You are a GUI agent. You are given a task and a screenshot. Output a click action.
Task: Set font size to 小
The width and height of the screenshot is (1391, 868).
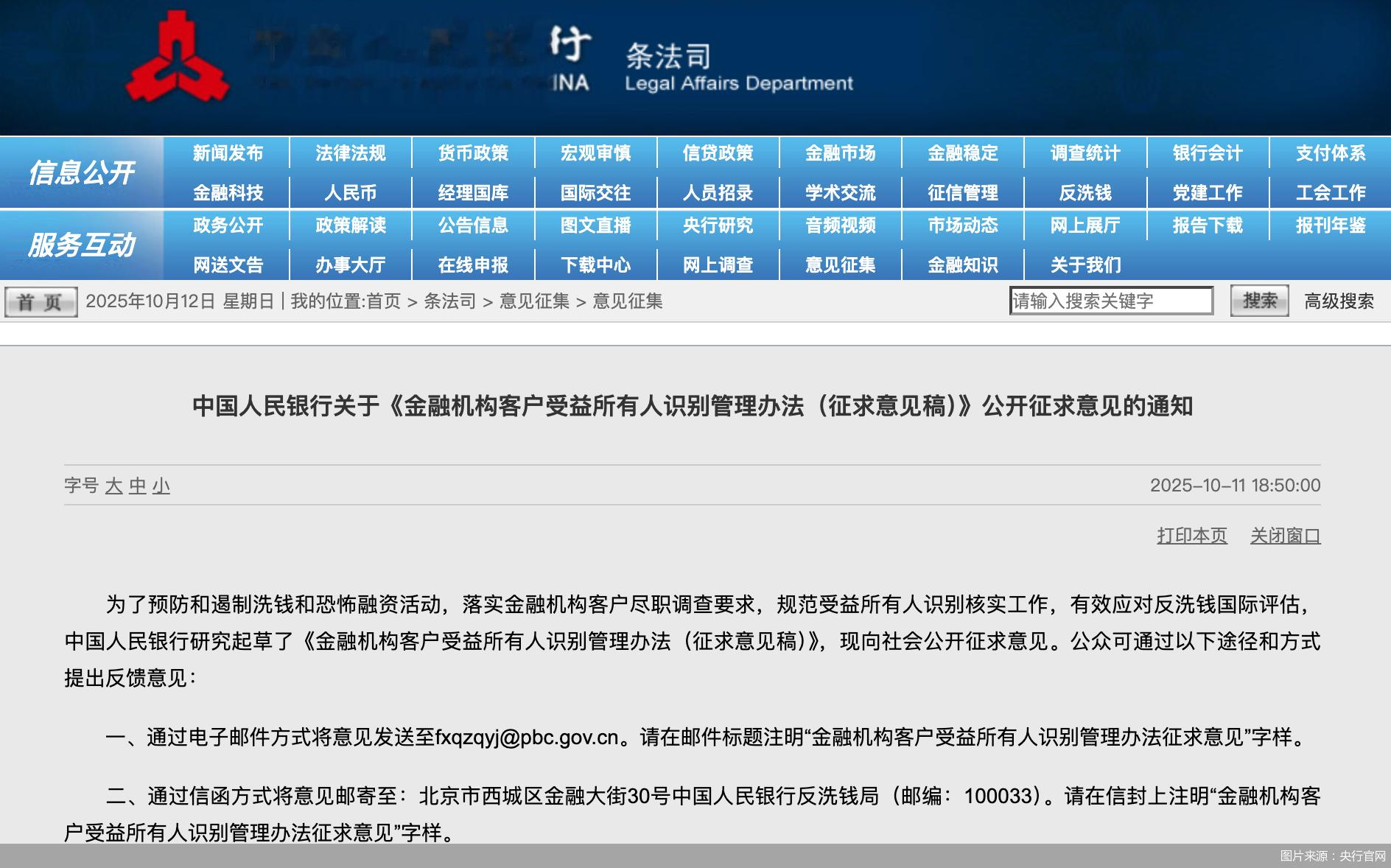pos(161,486)
